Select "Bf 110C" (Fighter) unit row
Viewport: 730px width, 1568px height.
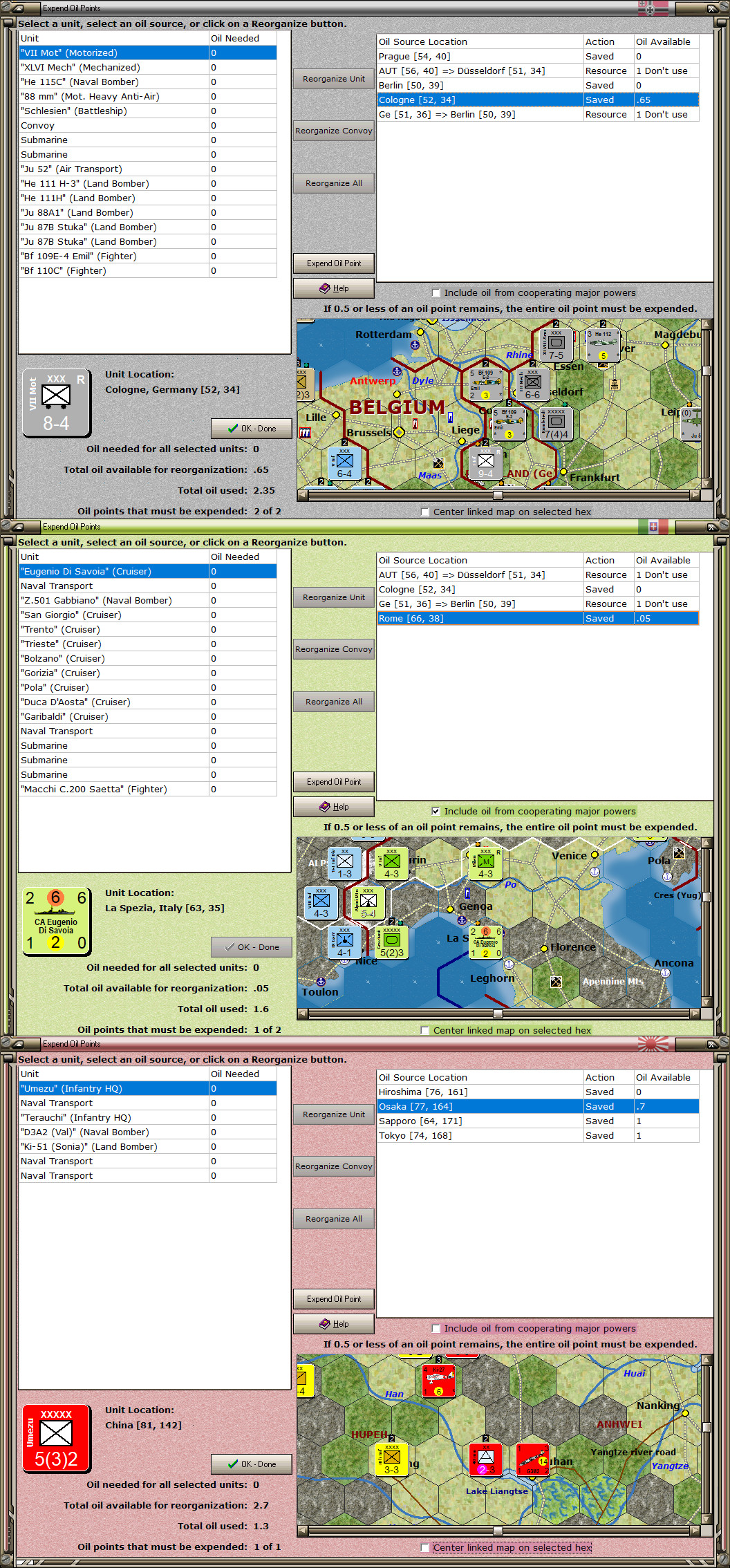[x=148, y=271]
